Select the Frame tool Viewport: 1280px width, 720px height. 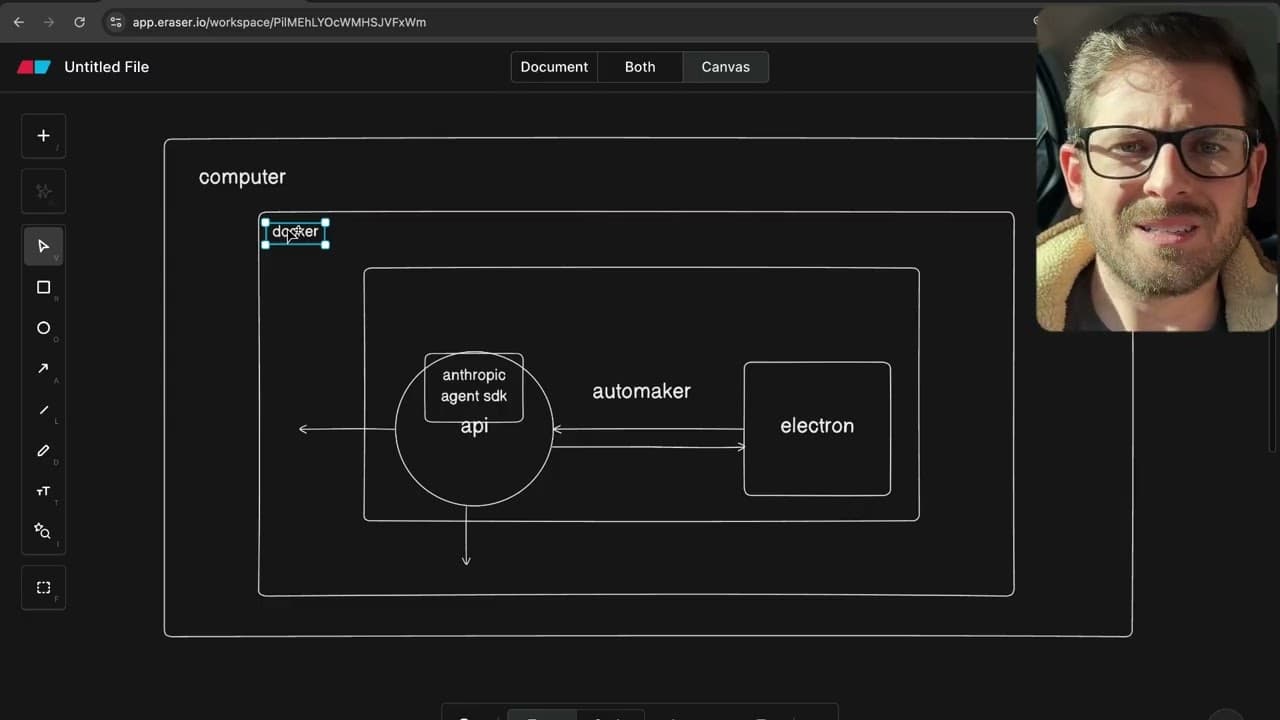pyautogui.click(x=43, y=588)
